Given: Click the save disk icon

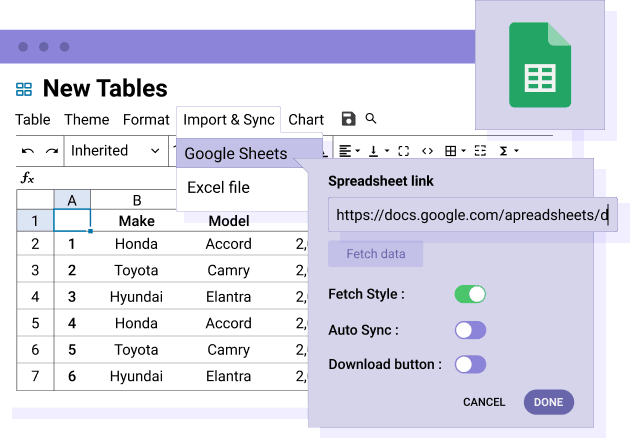Looking at the screenshot, I should 348,119.
